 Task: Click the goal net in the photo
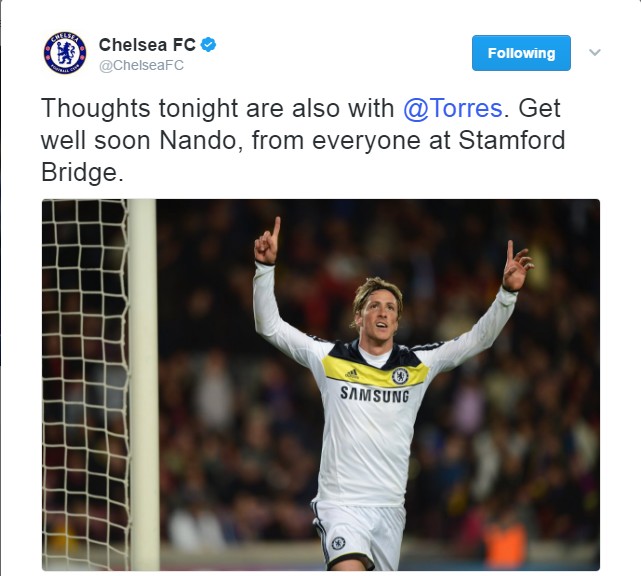(85, 384)
